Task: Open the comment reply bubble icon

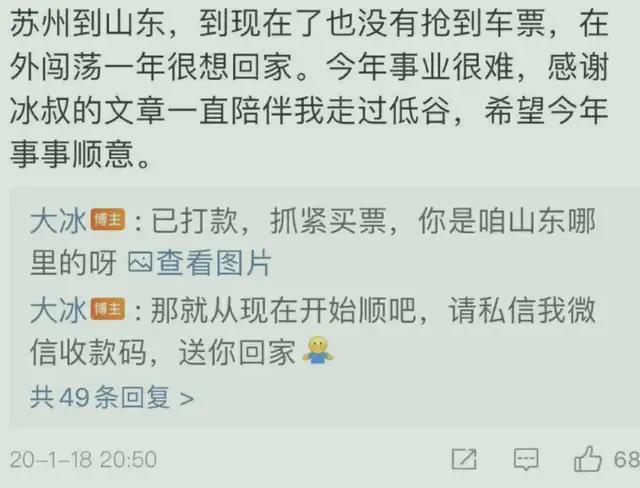Action: pos(526,459)
